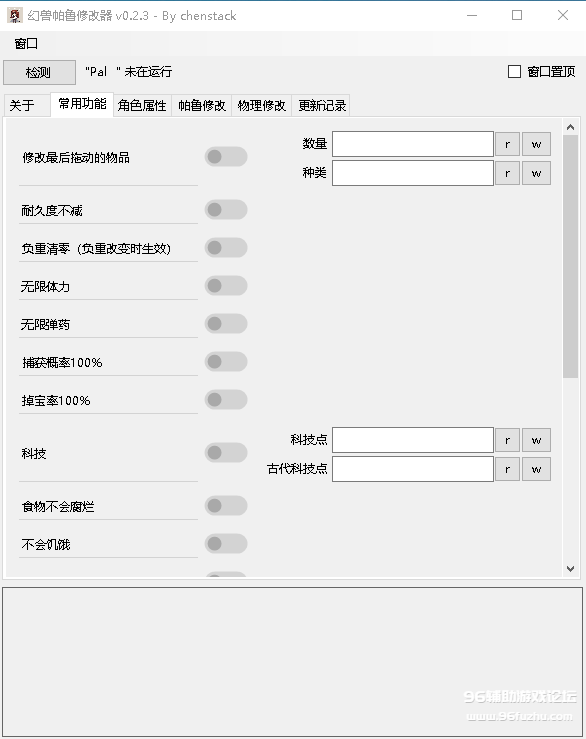586x739 pixels.
Task: Enable 捕获概率100% switch
Action: tap(226, 362)
